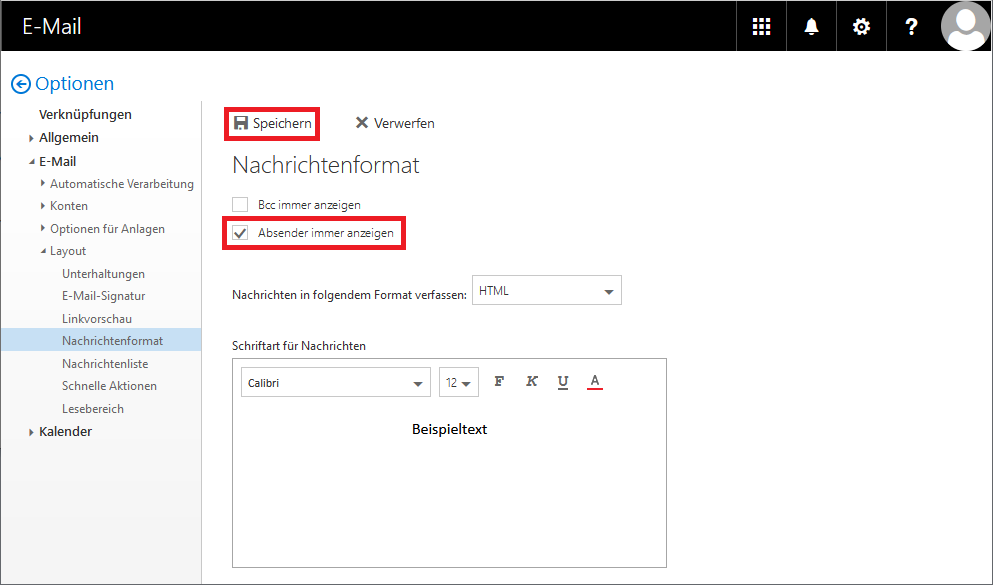The image size is (993, 585).
Task: Click the profile avatar picture
Action: click(x=964, y=26)
